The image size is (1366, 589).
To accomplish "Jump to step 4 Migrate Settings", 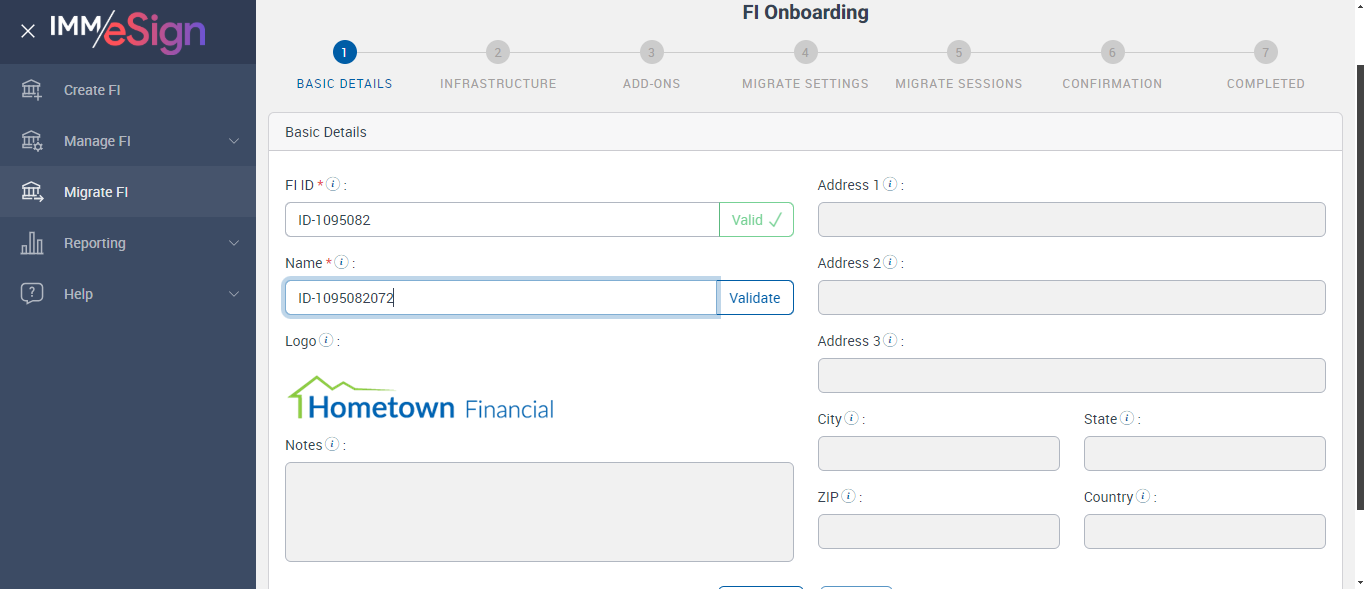I will [x=805, y=53].
